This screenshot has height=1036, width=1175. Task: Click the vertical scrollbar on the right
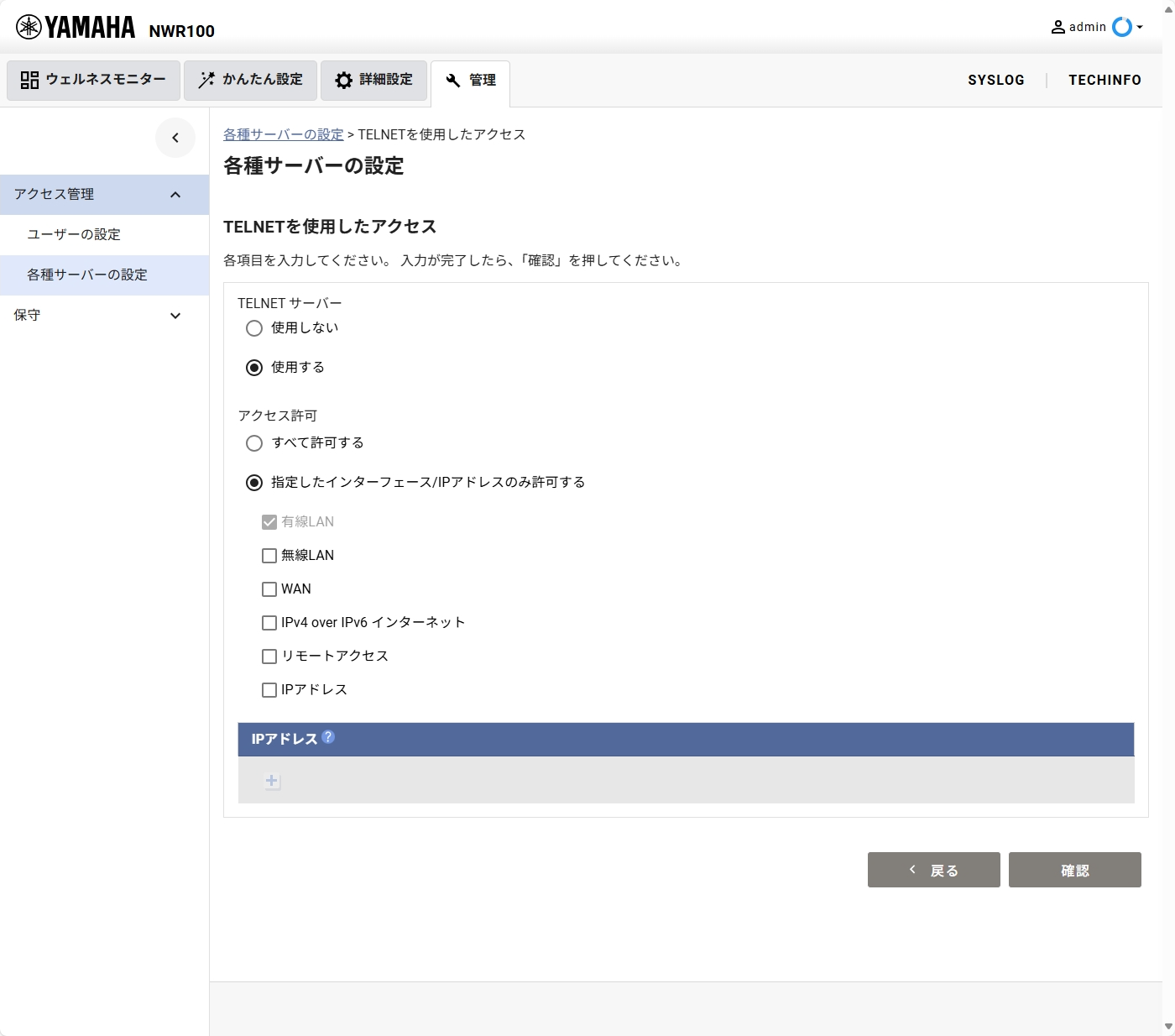(x=1168, y=518)
